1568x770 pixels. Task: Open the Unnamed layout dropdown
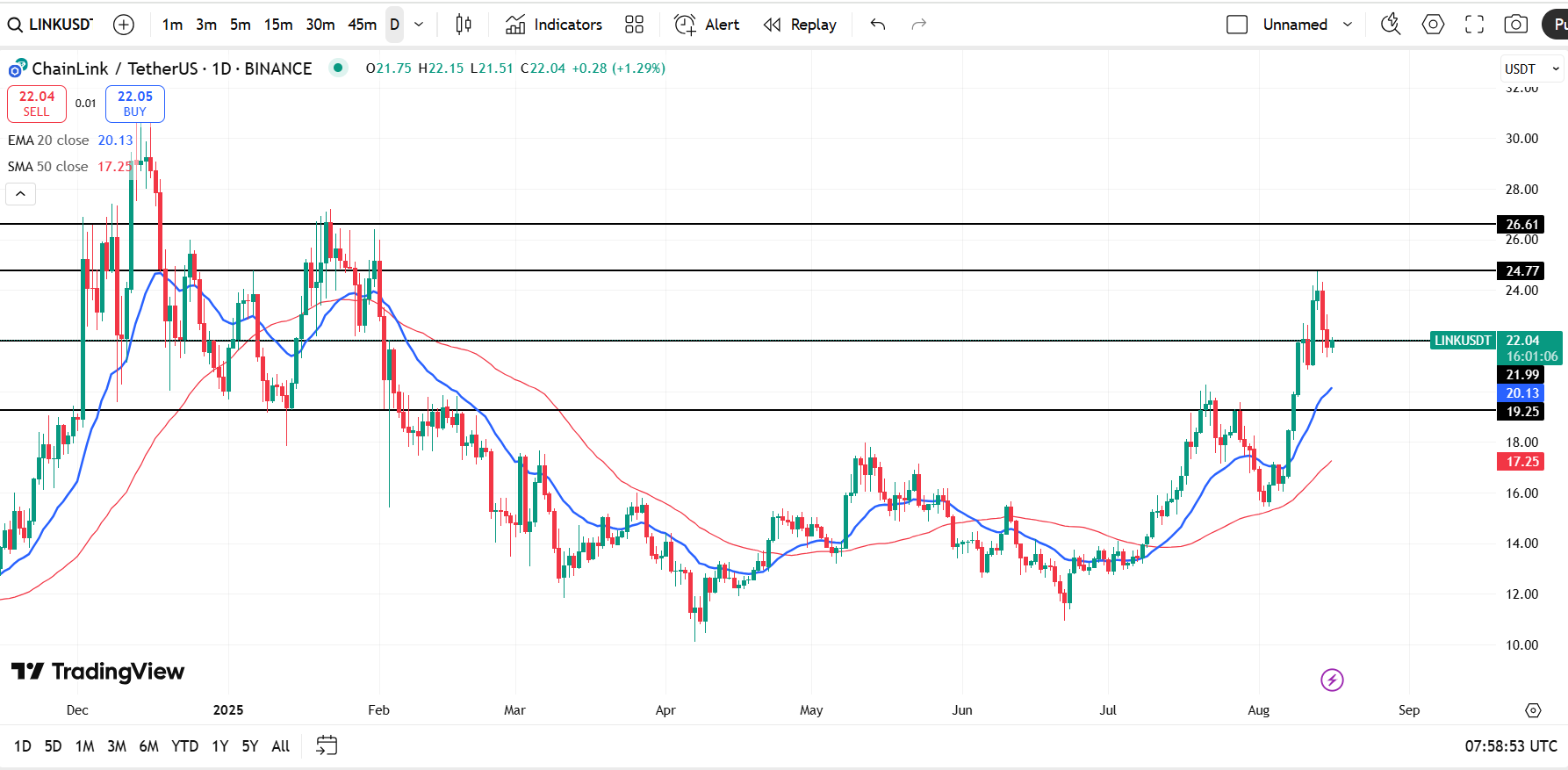[1307, 25]
